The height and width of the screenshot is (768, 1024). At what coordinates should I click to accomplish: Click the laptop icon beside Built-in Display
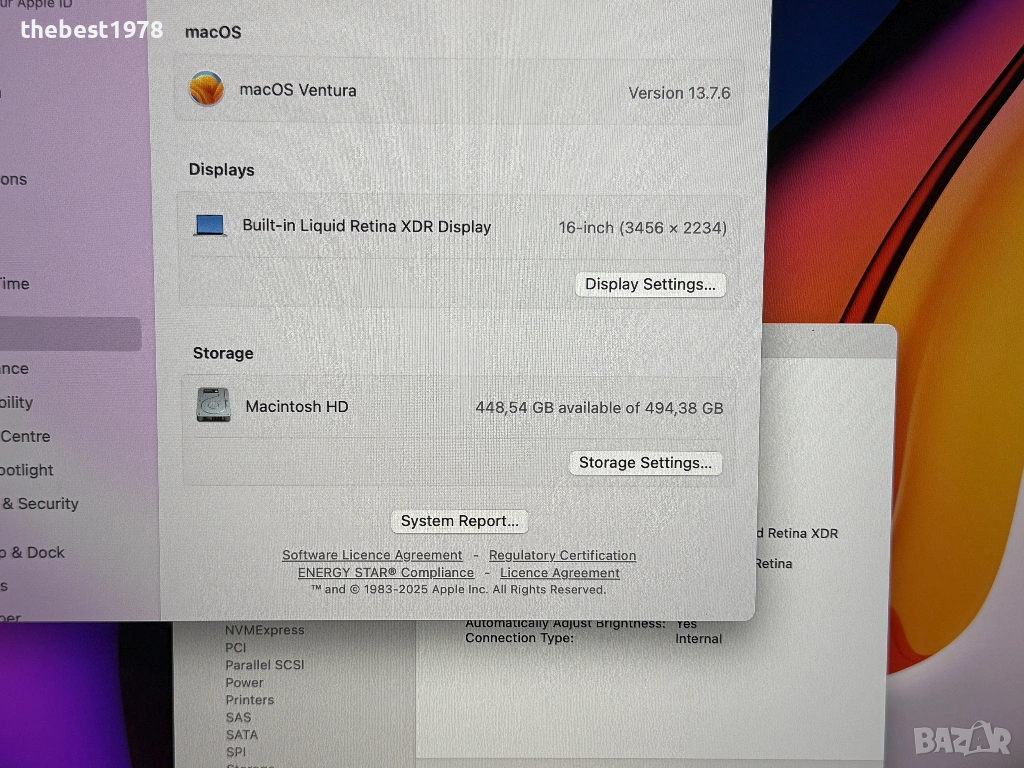click(210, 226)
